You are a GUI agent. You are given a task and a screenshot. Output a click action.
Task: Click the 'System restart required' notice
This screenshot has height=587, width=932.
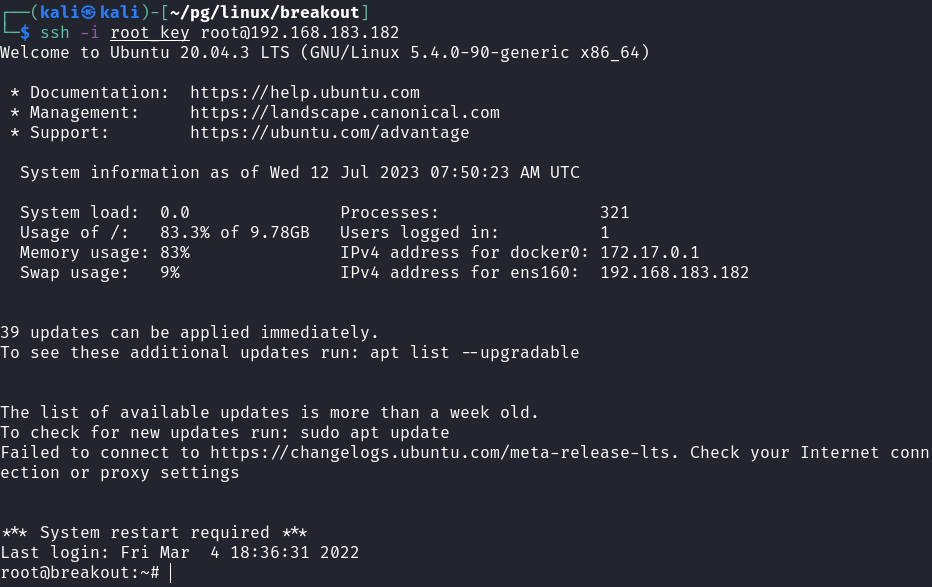tap(155, 533)
